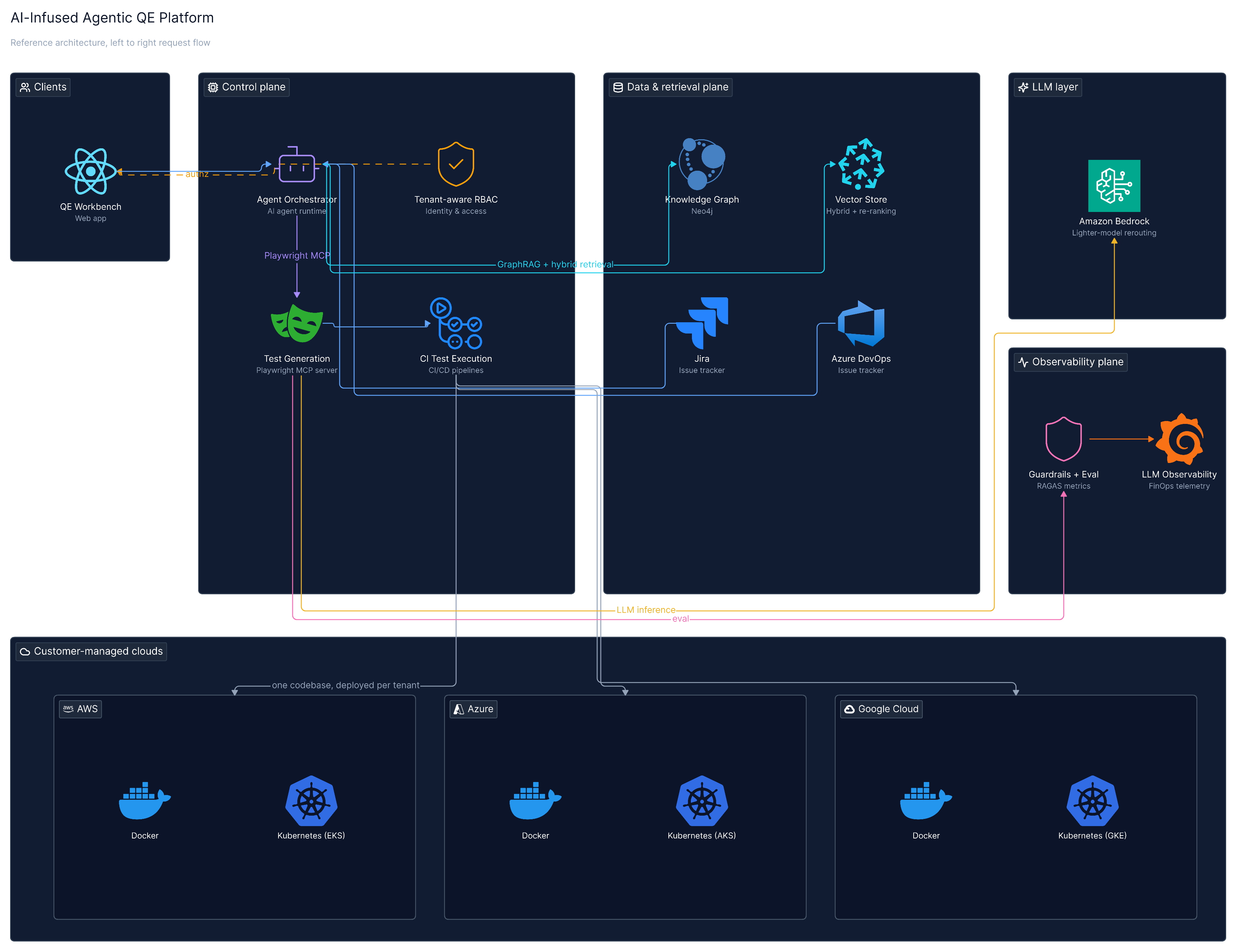Select the LLM Observability Grafana icon
The height and width of the screenshot is (952, 1237).
click(1179, 439)
